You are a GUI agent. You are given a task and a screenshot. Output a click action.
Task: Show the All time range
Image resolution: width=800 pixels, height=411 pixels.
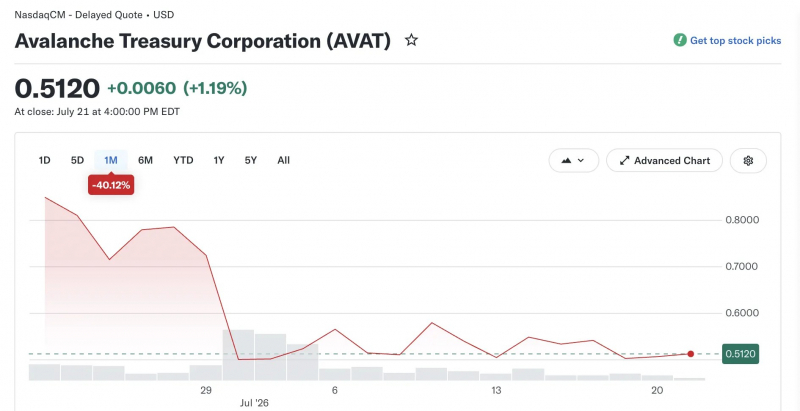[x=284, y=160]
